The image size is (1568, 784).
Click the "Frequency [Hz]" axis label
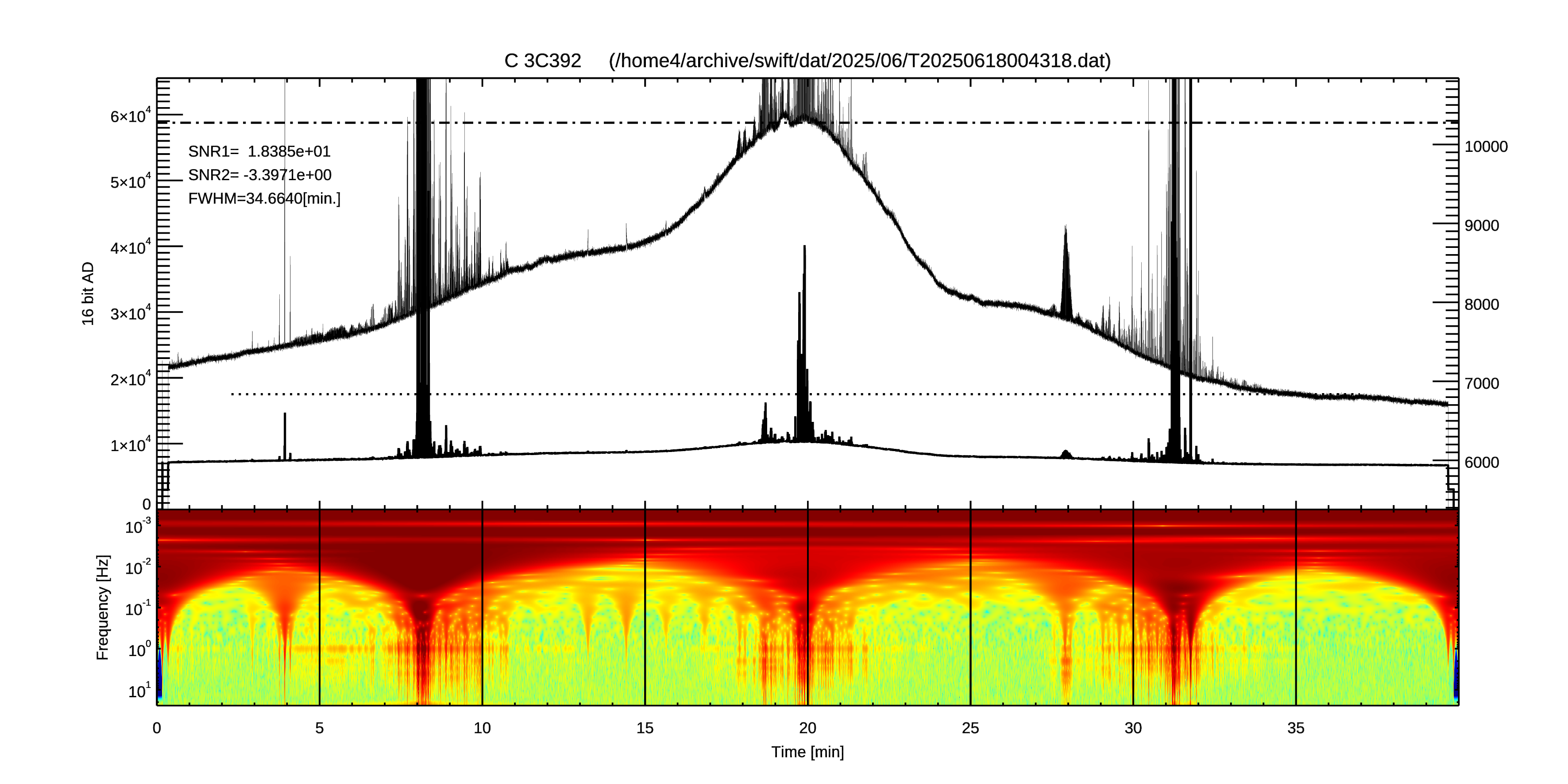(x=103, y=607)
